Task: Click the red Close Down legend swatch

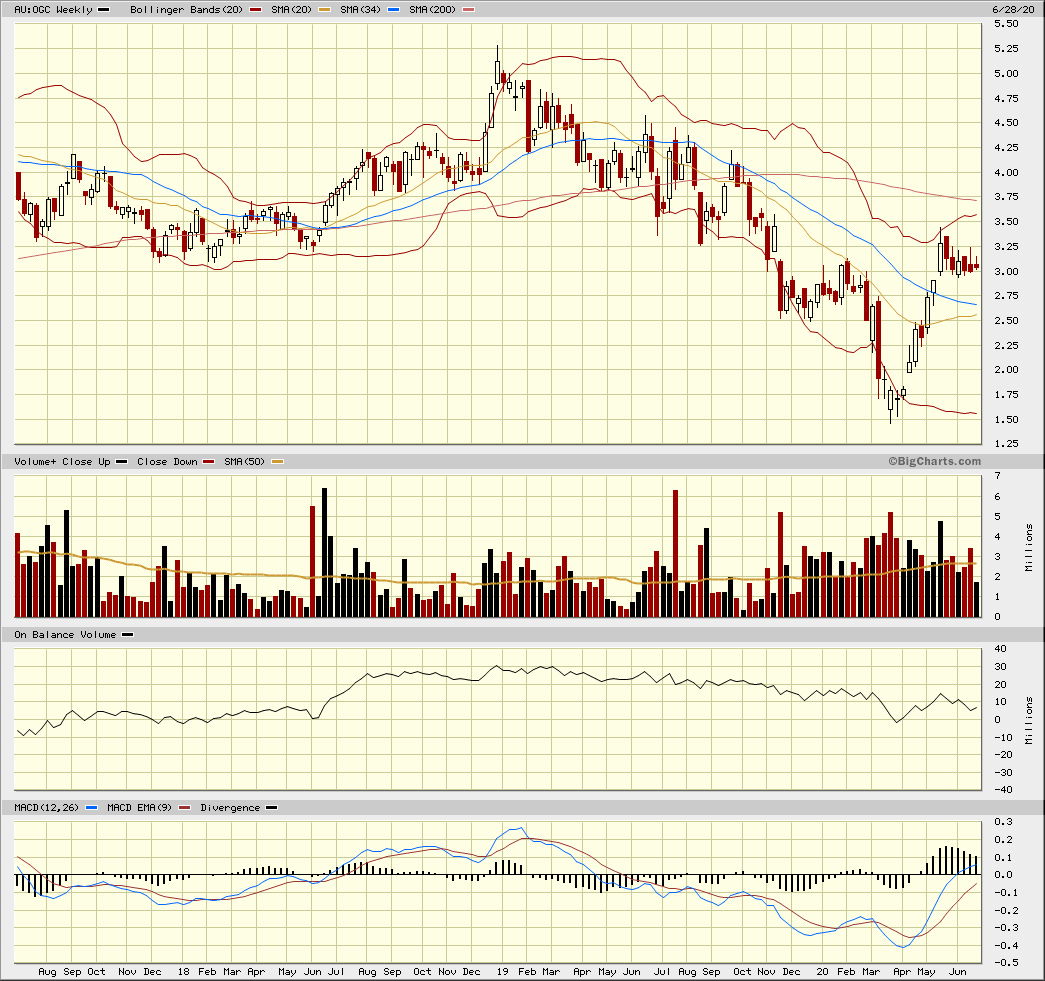Action: tap(209, 462)
